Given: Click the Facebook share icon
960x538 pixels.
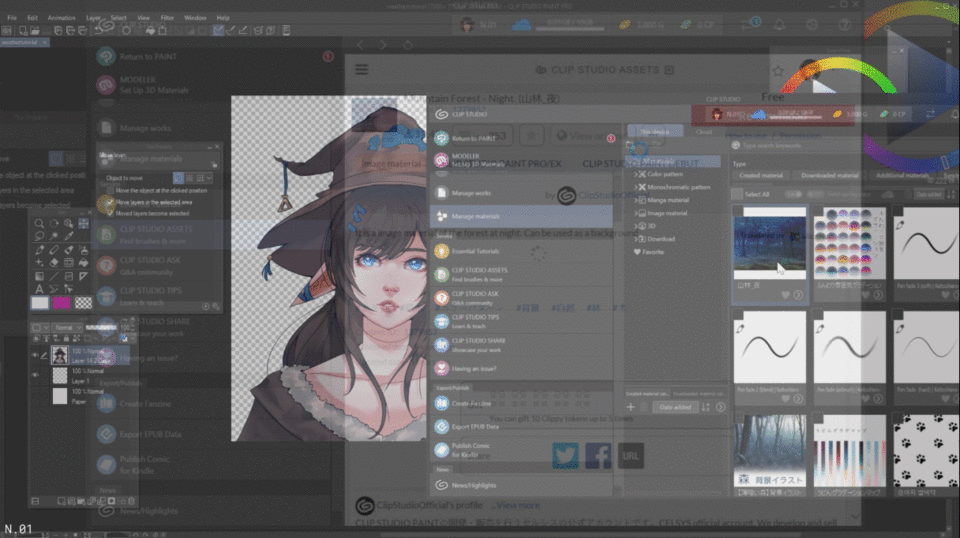Looking at the screenshot, I should 598,456.
